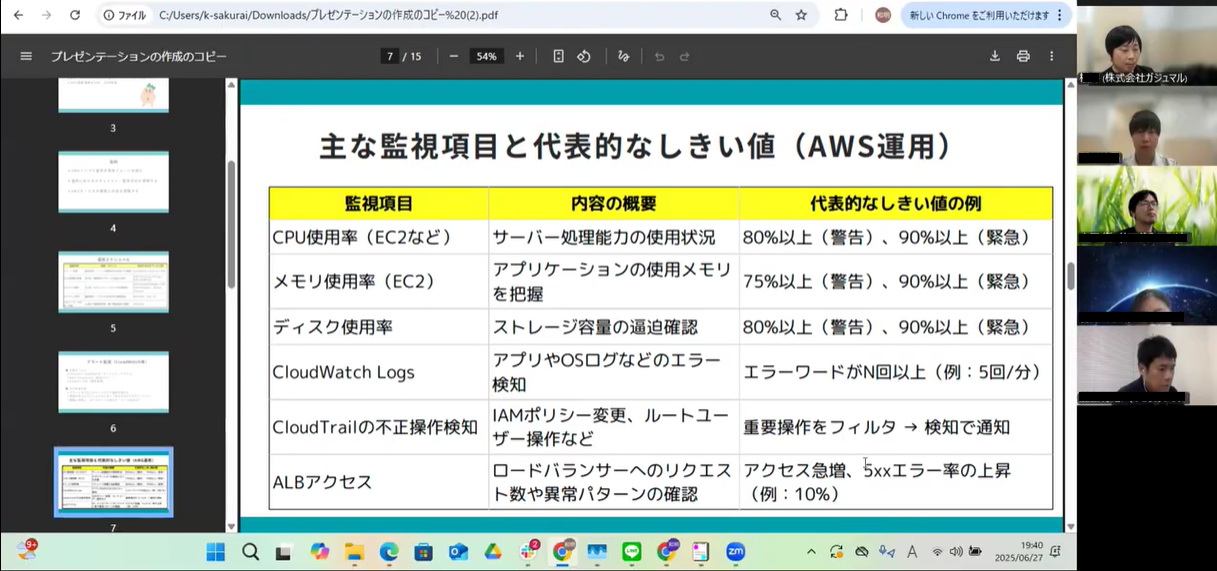Open the browser zoom magnifier icon

776,15
